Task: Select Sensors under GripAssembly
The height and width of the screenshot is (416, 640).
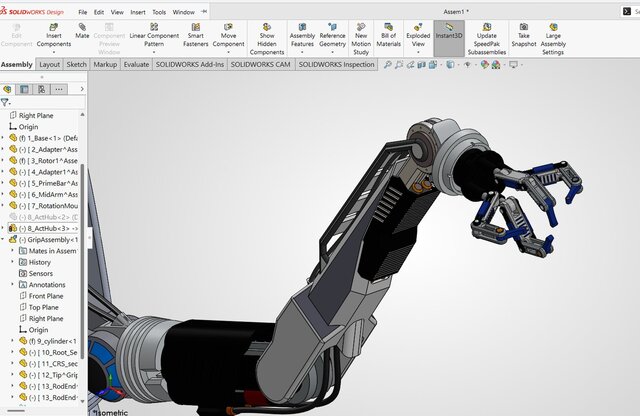Action: [36, 273]
